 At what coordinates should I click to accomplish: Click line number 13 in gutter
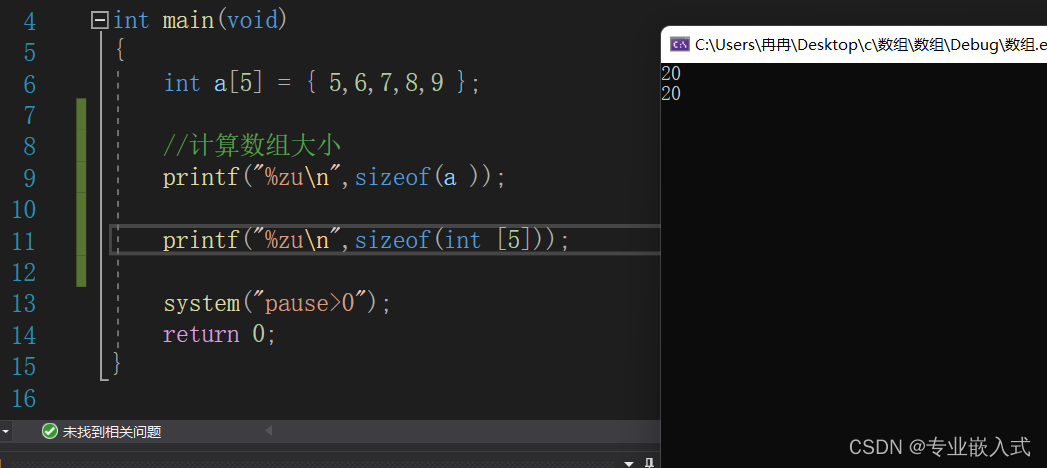(x=23, y=304)
